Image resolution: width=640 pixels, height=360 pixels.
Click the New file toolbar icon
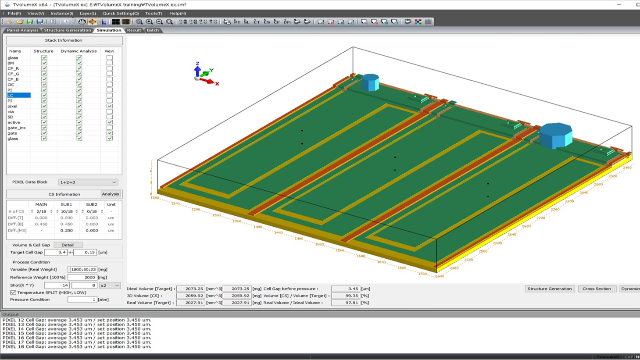(x=10, y=22)
